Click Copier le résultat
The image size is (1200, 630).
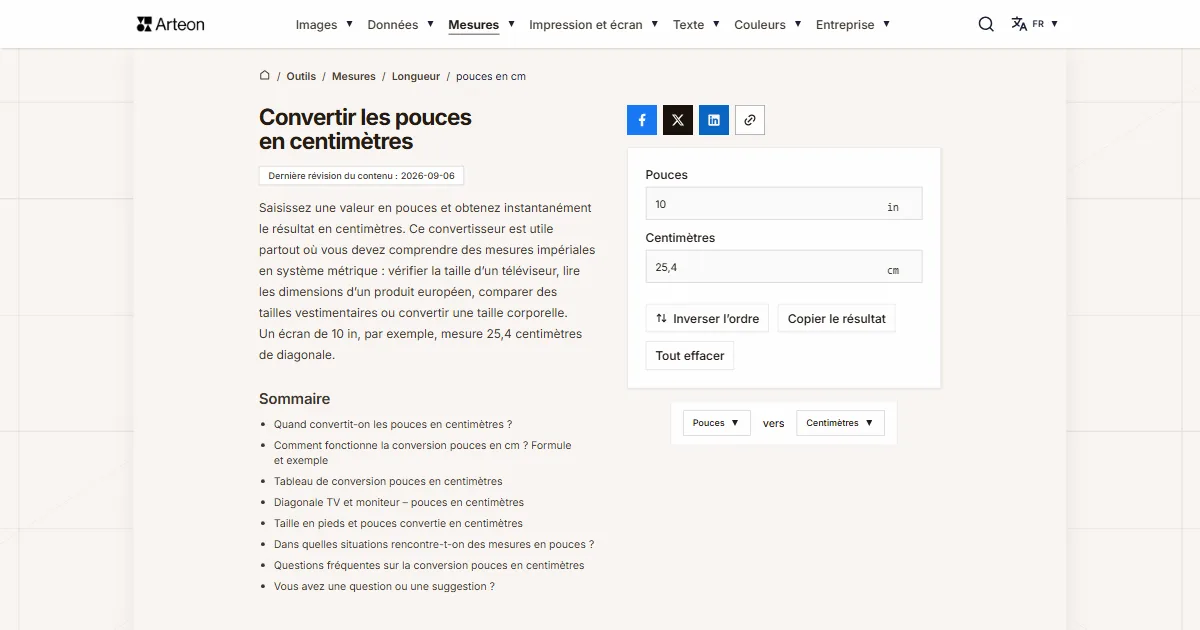click(x=837, y=319)
